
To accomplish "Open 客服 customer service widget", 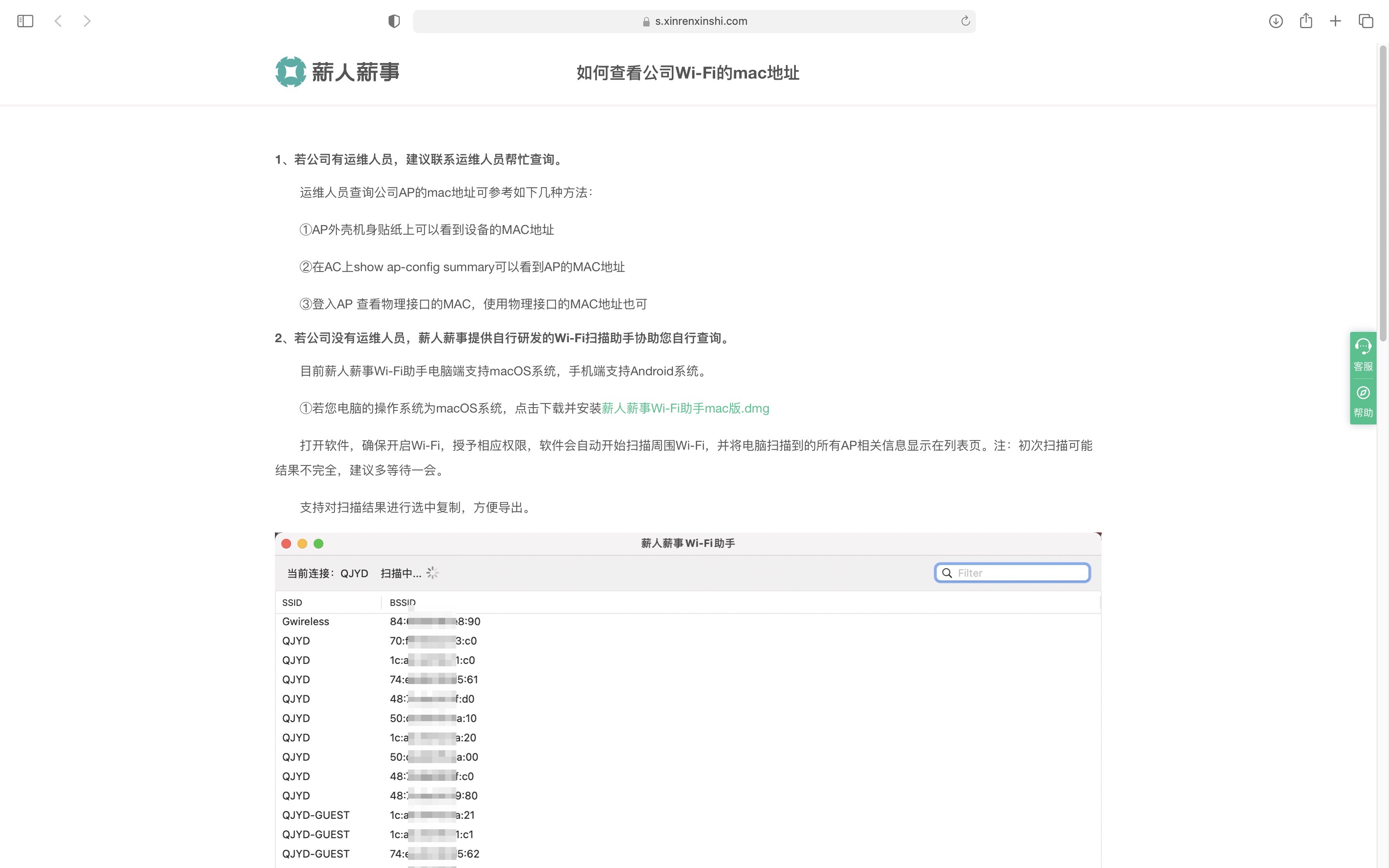I will tap(1363, 355).
